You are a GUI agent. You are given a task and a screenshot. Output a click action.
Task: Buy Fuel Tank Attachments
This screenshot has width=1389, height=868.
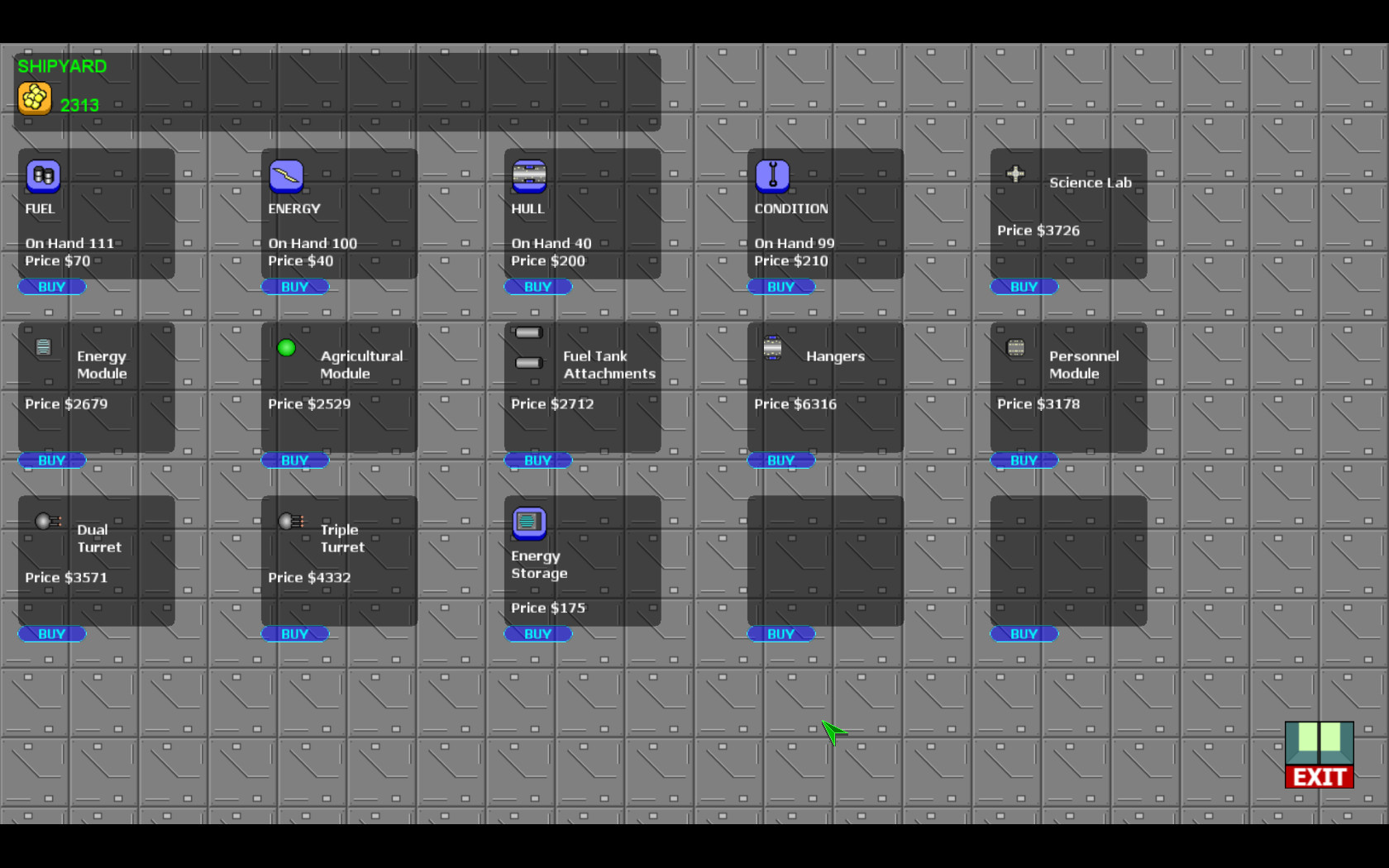point(538,460)
